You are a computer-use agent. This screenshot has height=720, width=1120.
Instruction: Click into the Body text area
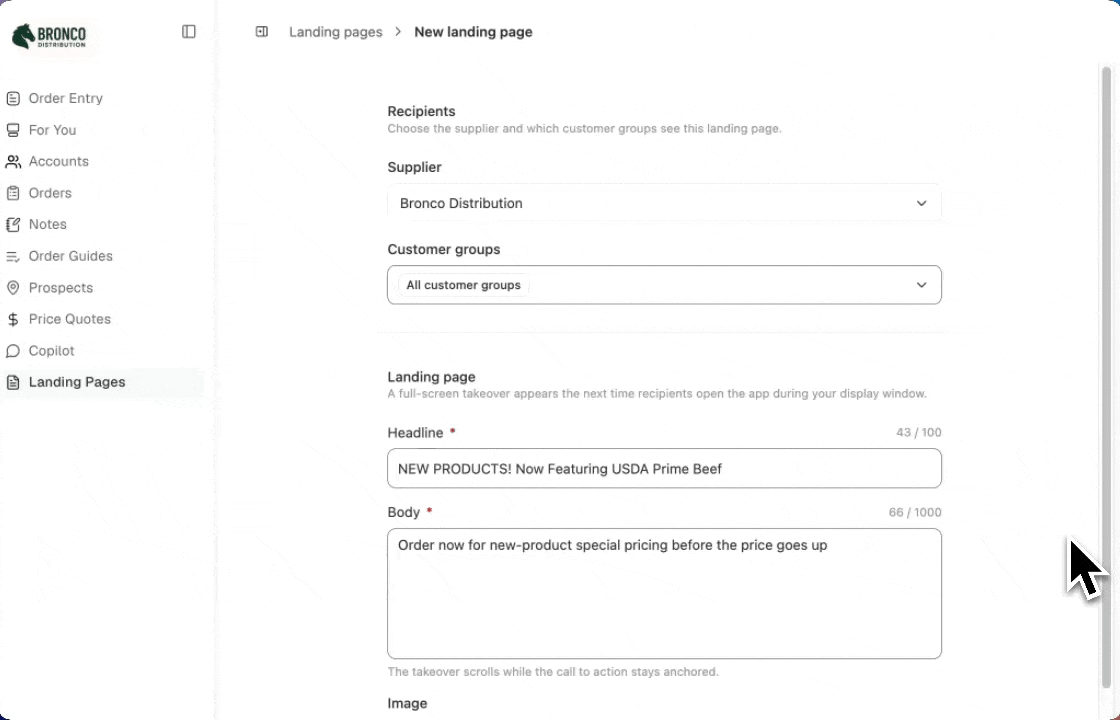[x=664, y=594]
